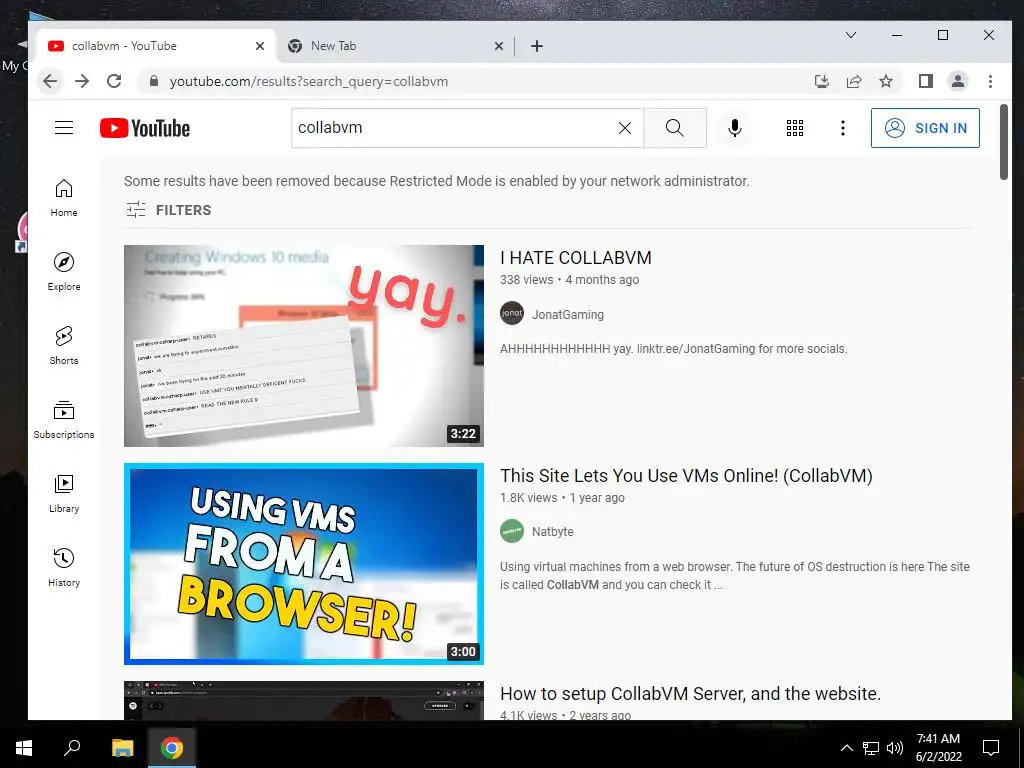Click the magnifier search button
The width and height of the screenshot is (1024, 768).
click(675, 128)
